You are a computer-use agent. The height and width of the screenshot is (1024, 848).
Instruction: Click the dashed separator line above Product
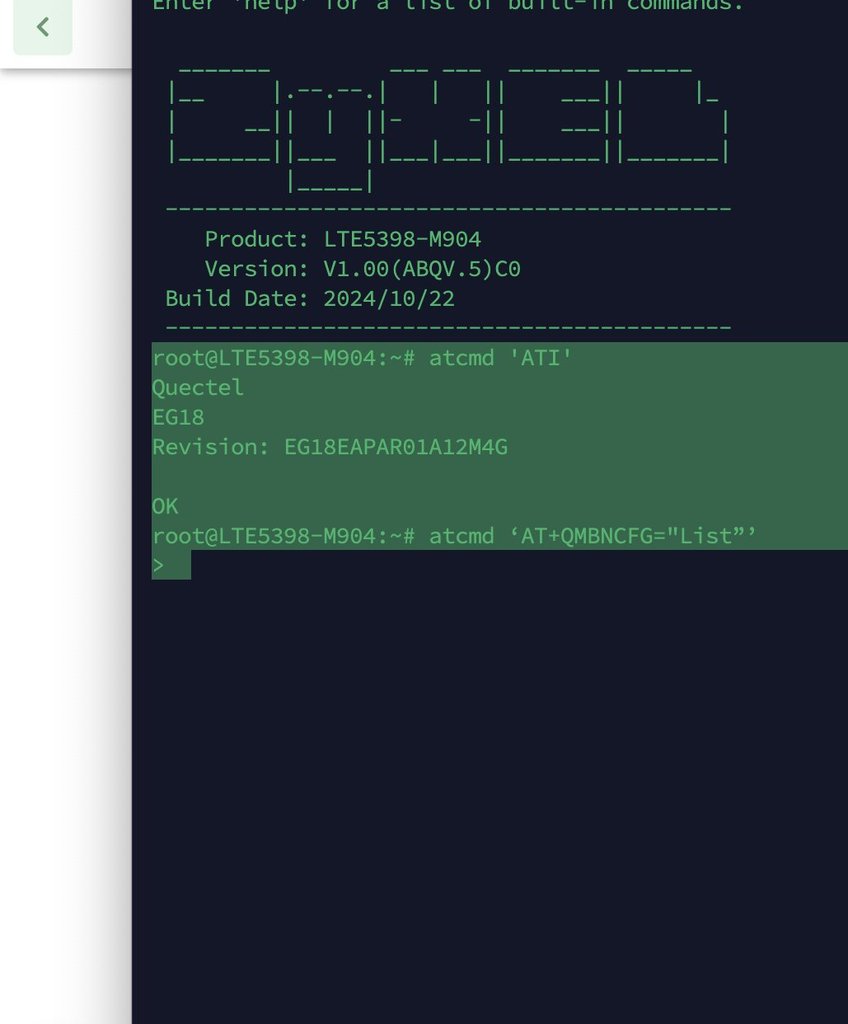(448, 209)
